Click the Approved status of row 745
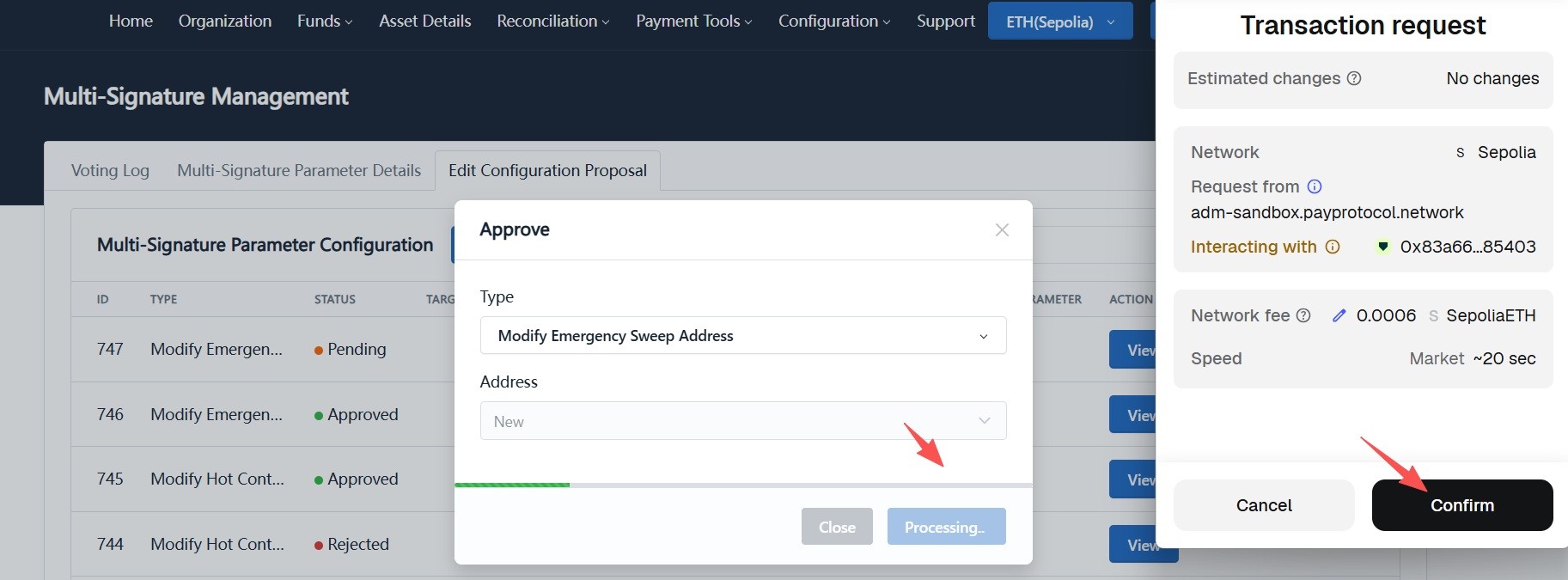1568x580 pixels. tap(357, 479)
